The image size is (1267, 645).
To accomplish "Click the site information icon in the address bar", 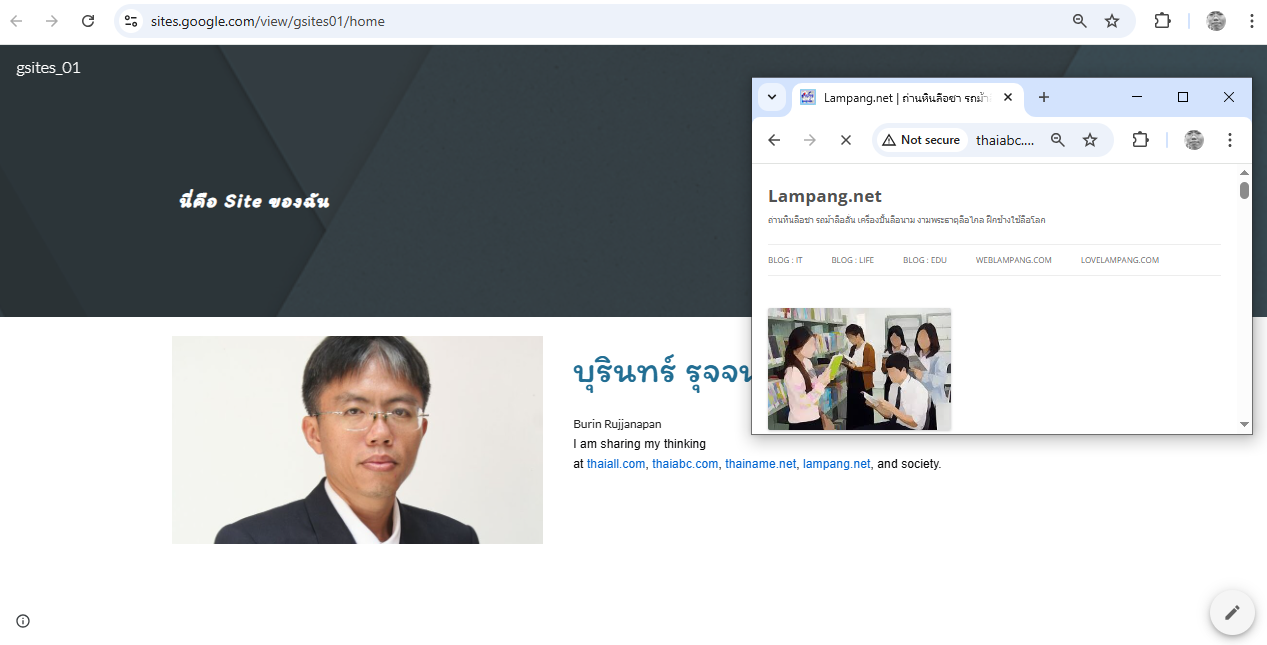I will click(x=131, y=20).
